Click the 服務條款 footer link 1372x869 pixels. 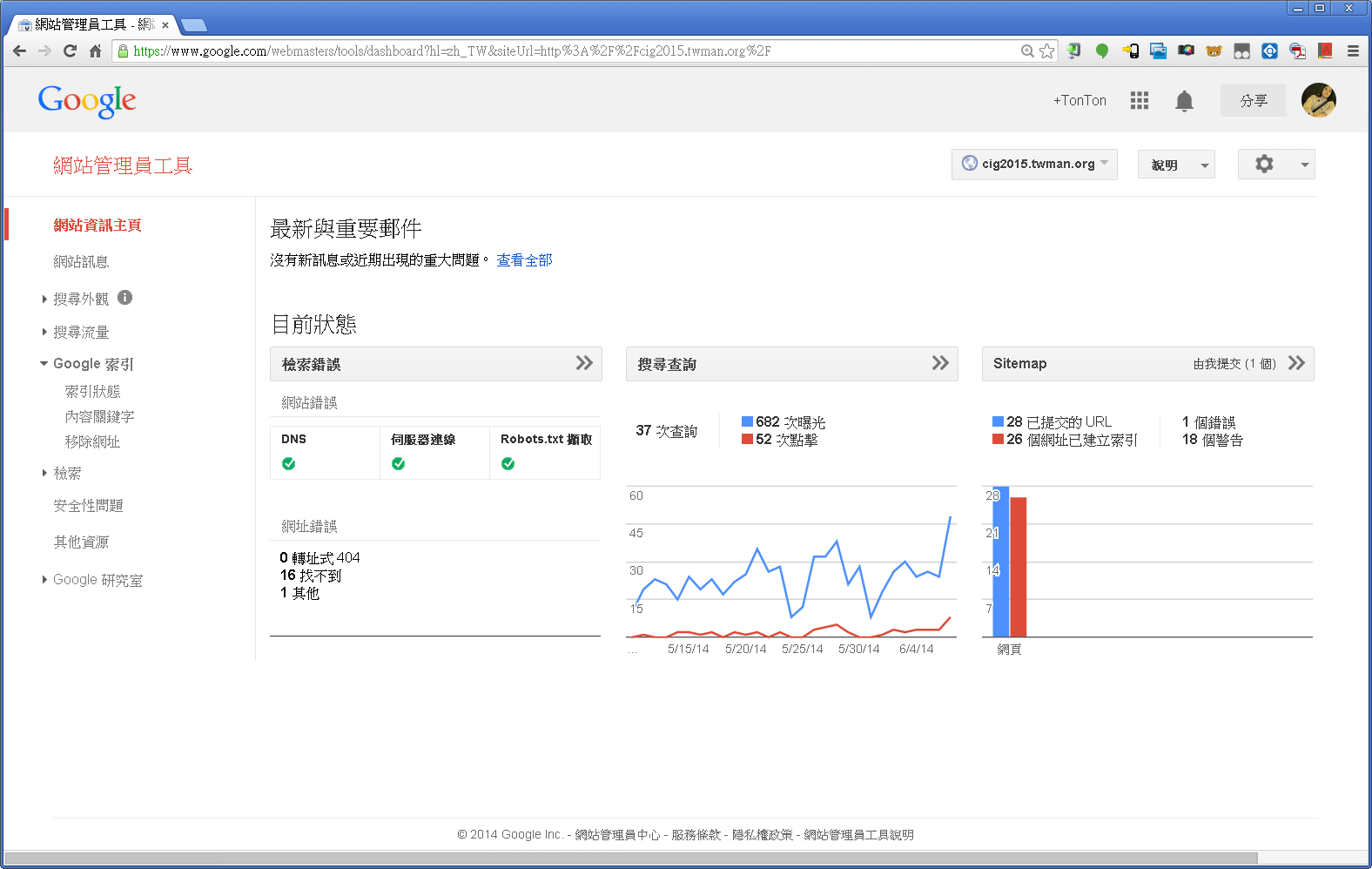tap(696, 834)
